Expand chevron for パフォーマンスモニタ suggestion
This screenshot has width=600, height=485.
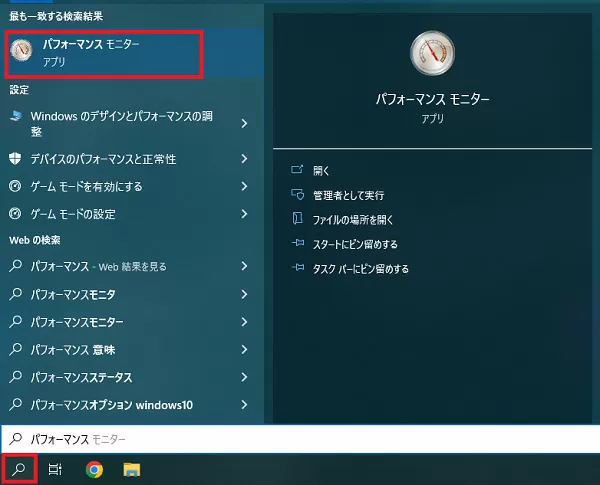click(244, 294)
